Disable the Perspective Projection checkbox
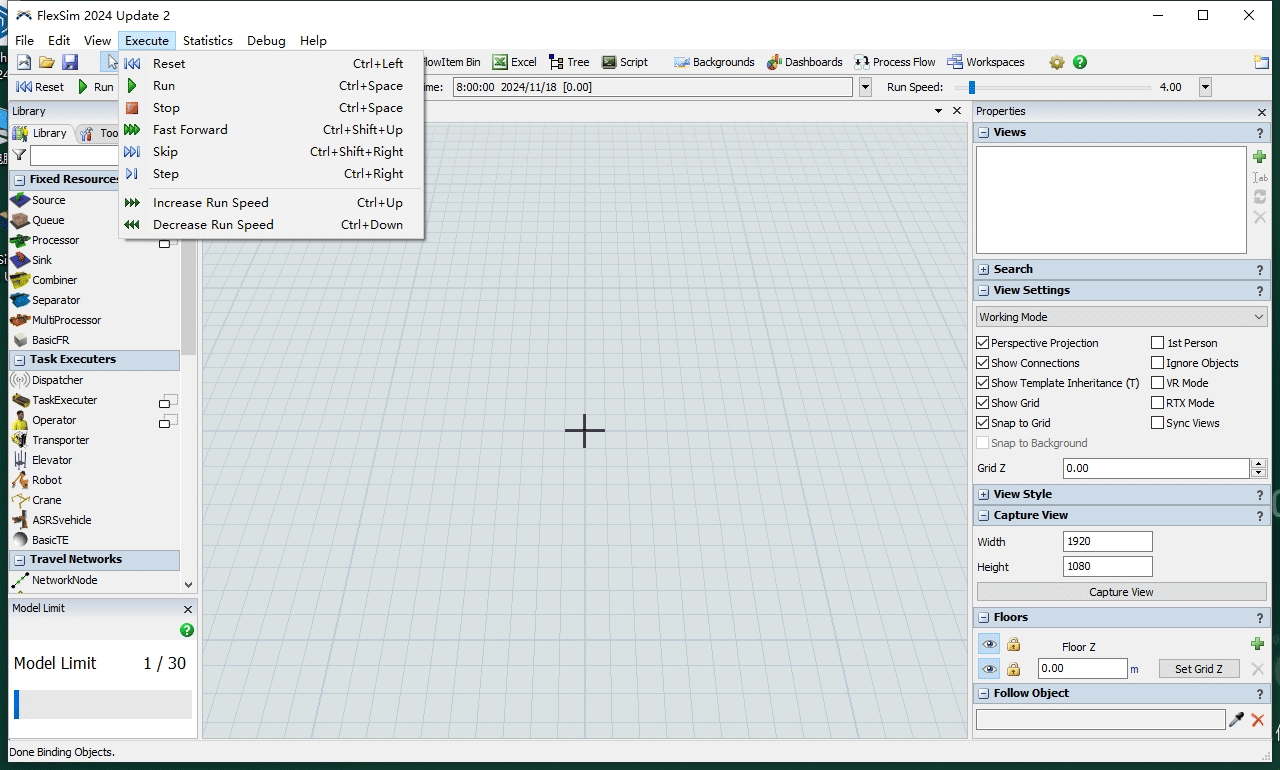The height and width of the screenshot is (770, 1280). [x=983, y=343]
